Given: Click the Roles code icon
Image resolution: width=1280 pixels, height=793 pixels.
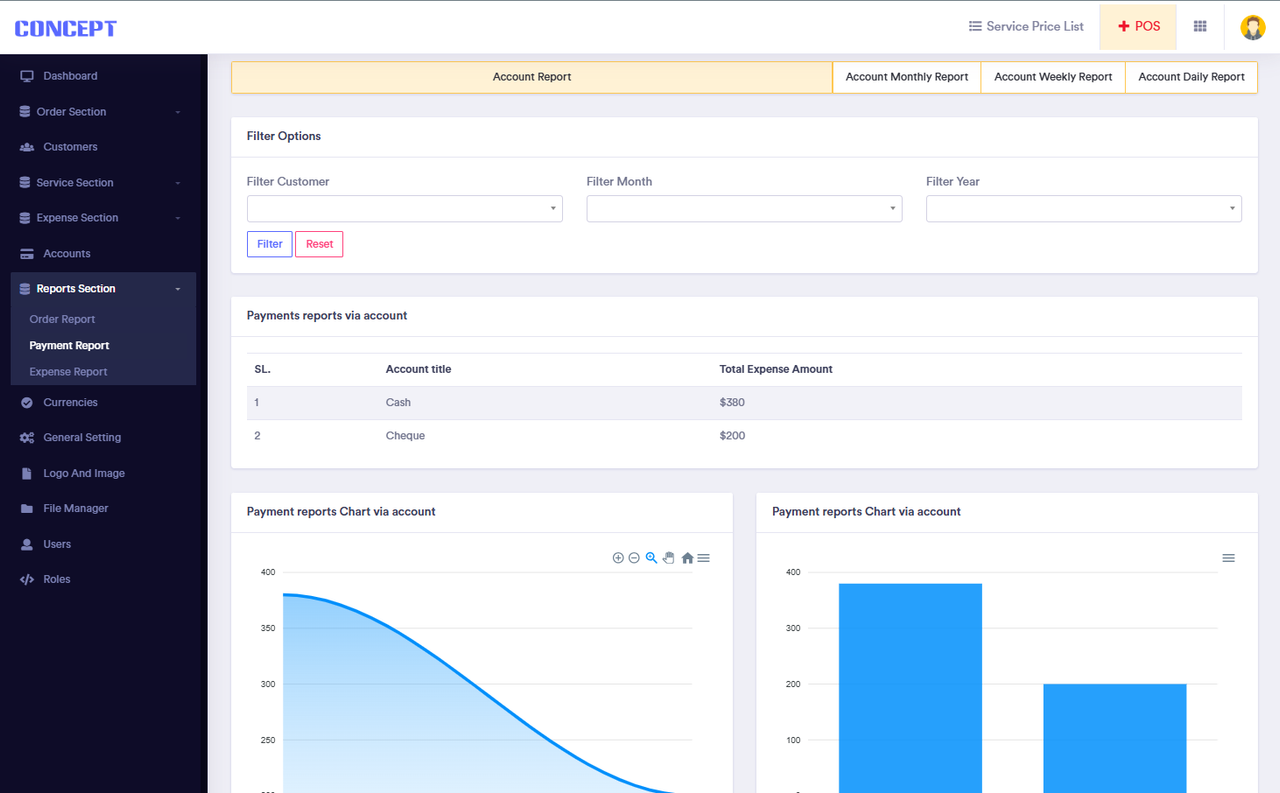Looking at the screenshot, I should pyautogui.click(x=27, y=580).
